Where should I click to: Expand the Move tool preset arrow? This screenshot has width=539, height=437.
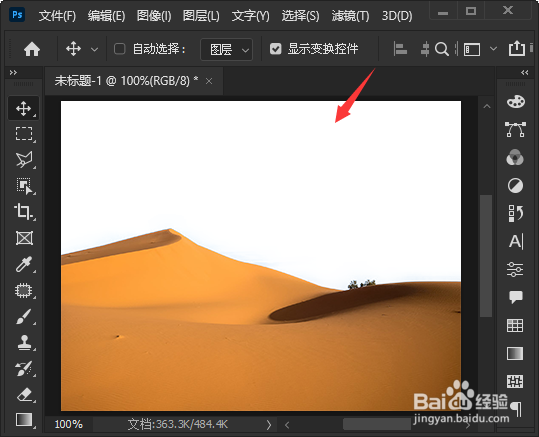coord(94,50)
